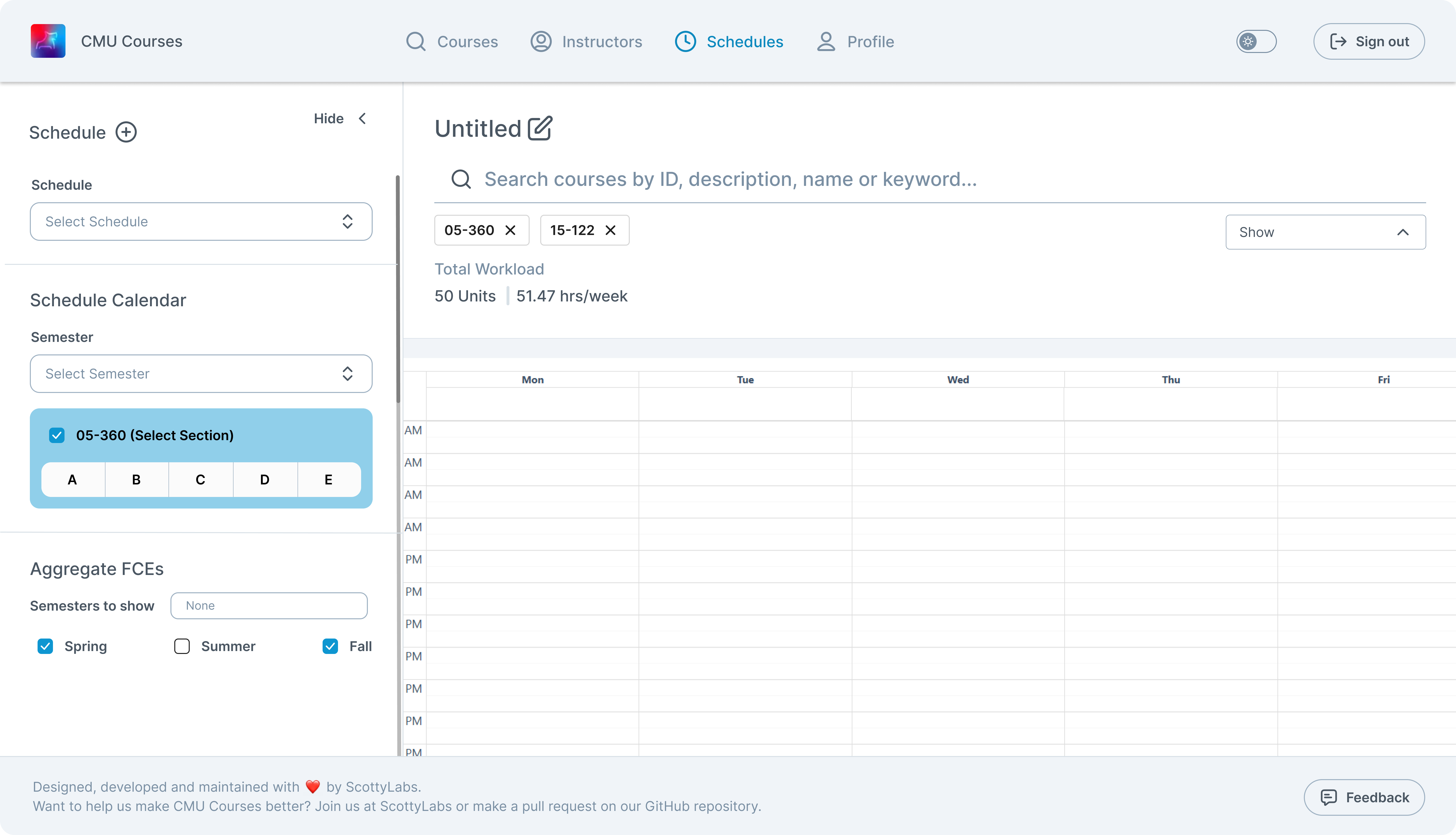Enable the Summer semester checkbox
The image size is (1456, 835).
tap(182, 646)
